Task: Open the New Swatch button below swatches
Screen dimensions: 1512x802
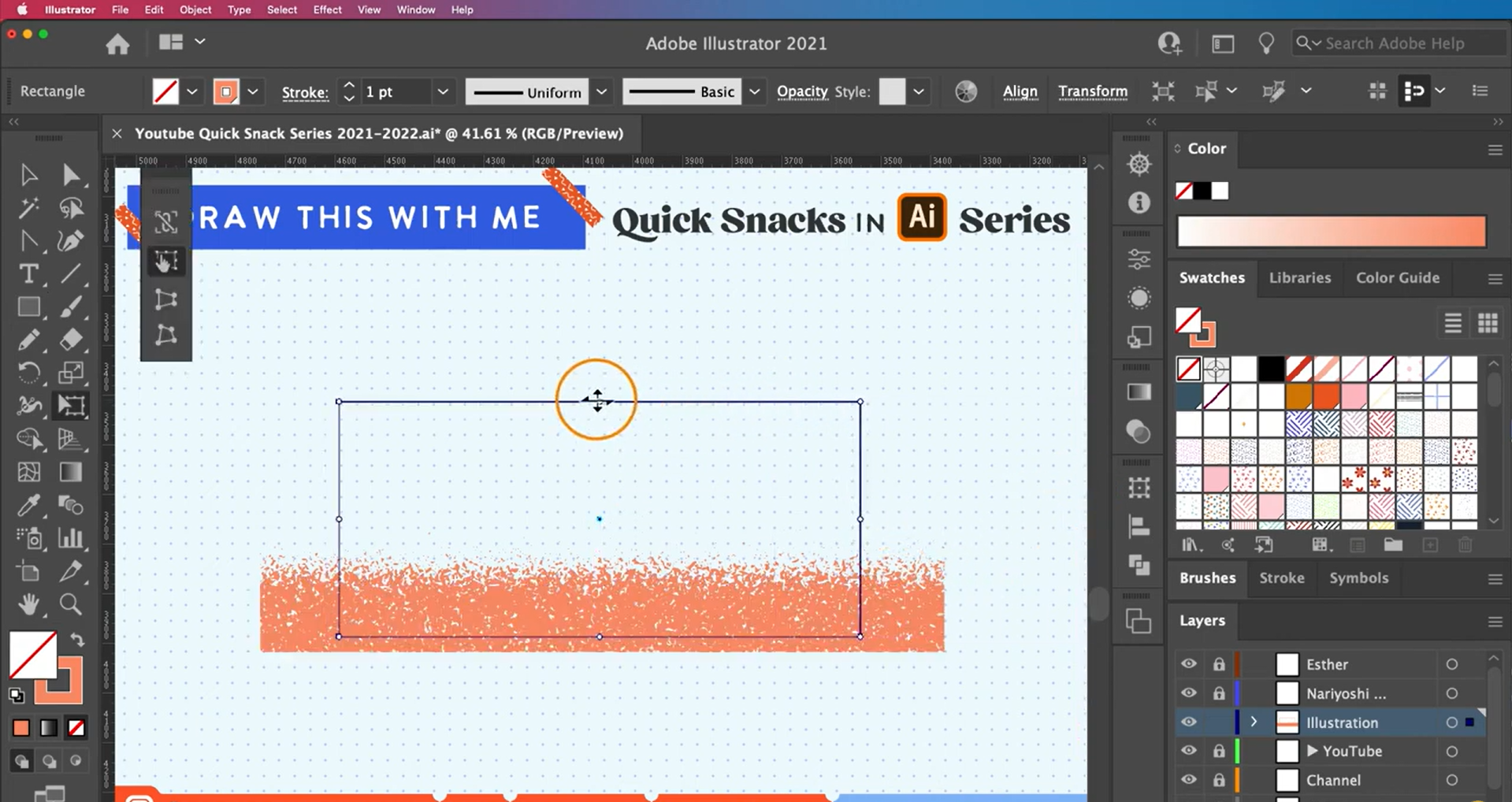Action: 1430,544
